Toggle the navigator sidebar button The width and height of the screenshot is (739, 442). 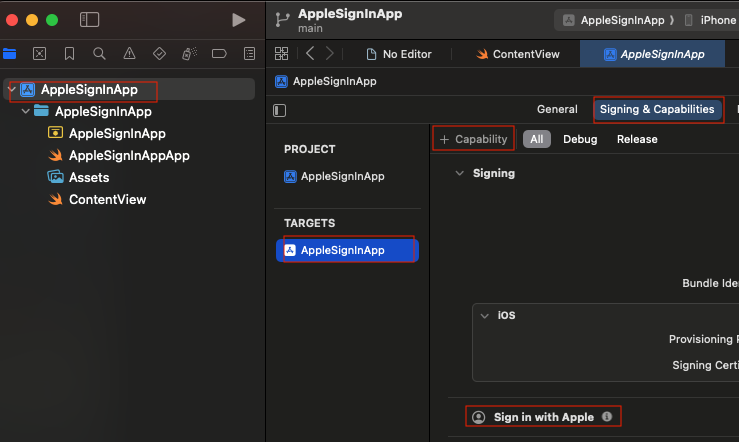(x=90, y=20)
